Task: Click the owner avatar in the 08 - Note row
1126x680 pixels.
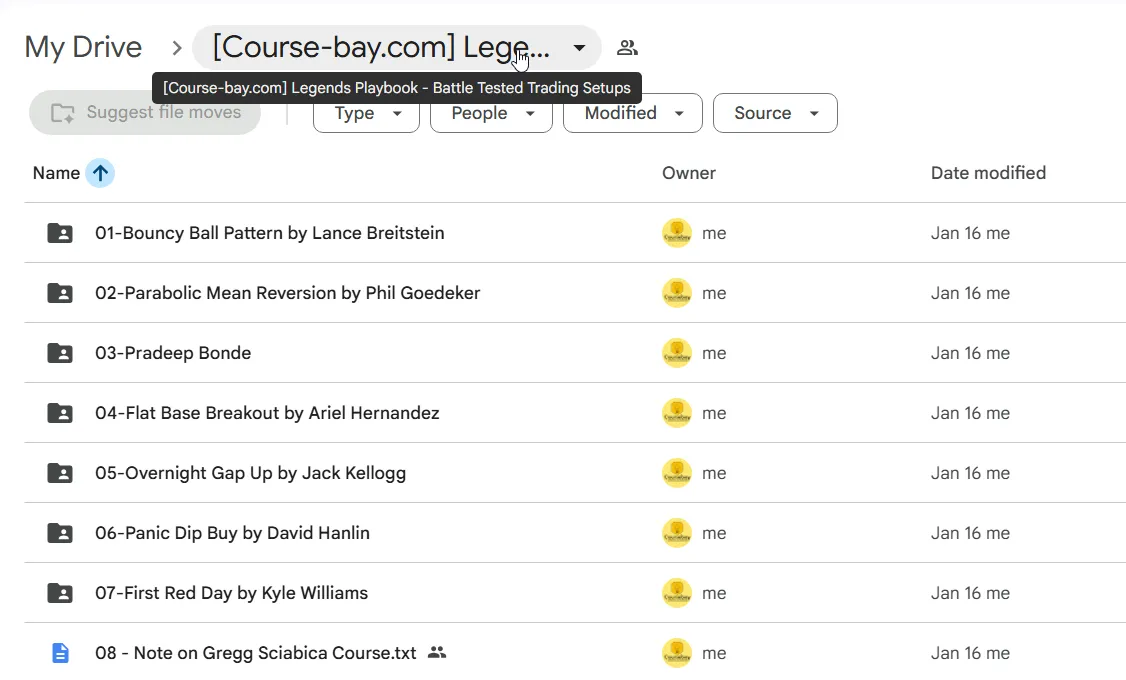Action: (x=676, y=653)
